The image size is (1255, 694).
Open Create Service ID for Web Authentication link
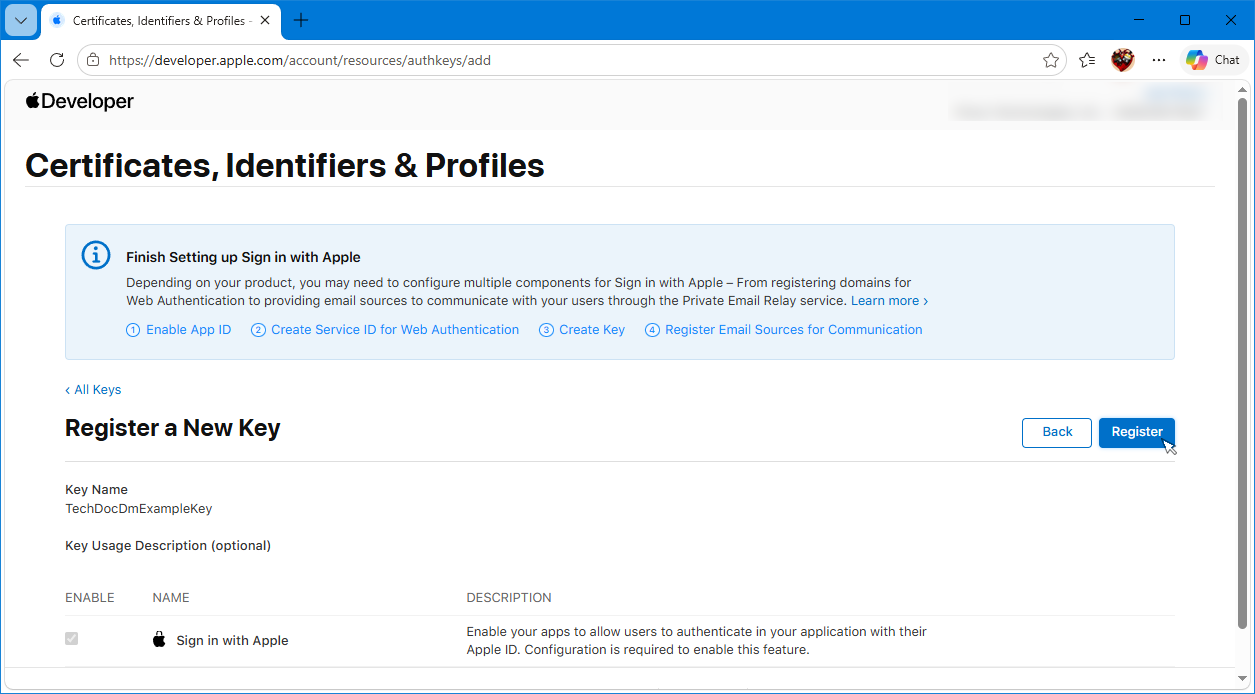[385, 330]
